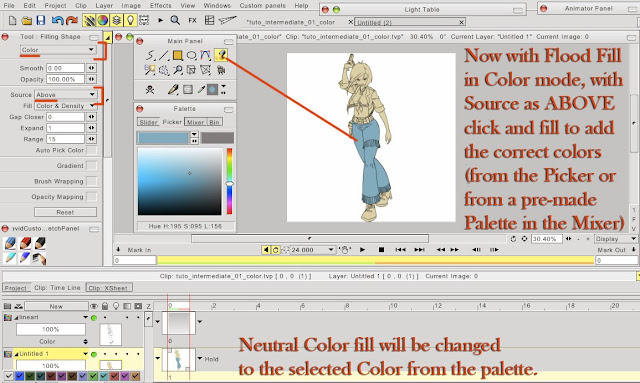Open the Layer menu

[104, 5]
